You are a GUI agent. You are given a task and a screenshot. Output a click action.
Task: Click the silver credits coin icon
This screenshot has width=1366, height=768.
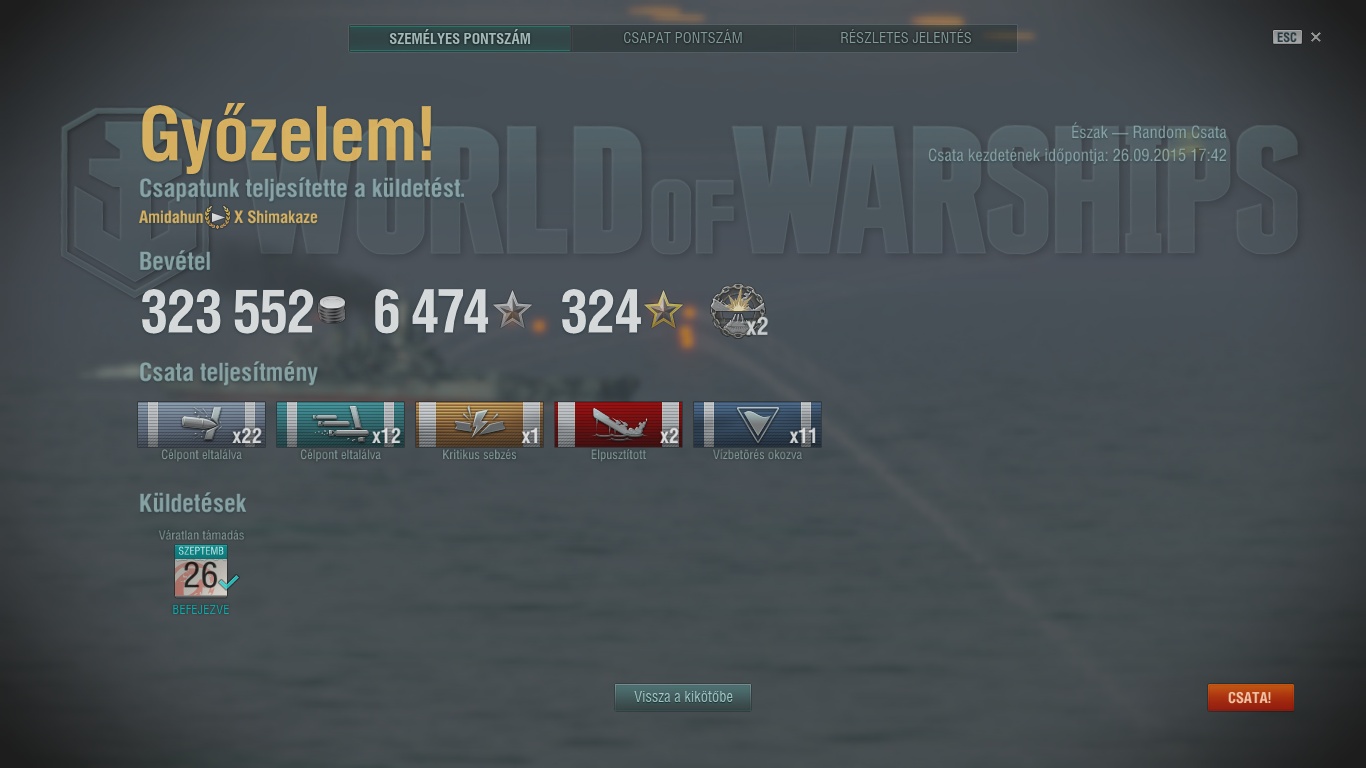click(x=332, y=310)
